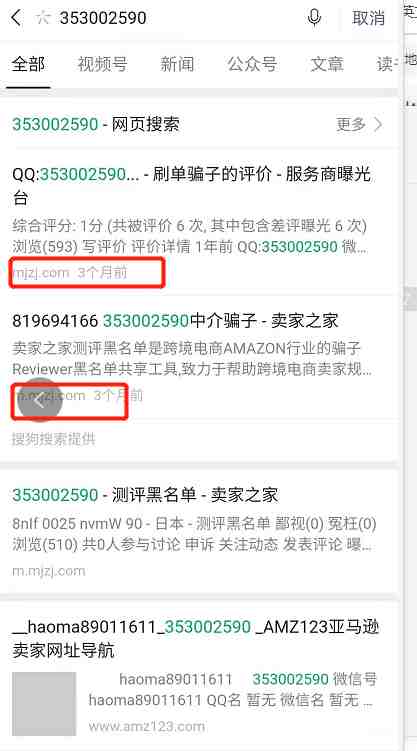
Task: Open the 文章 tab
Action: (327, 64)
